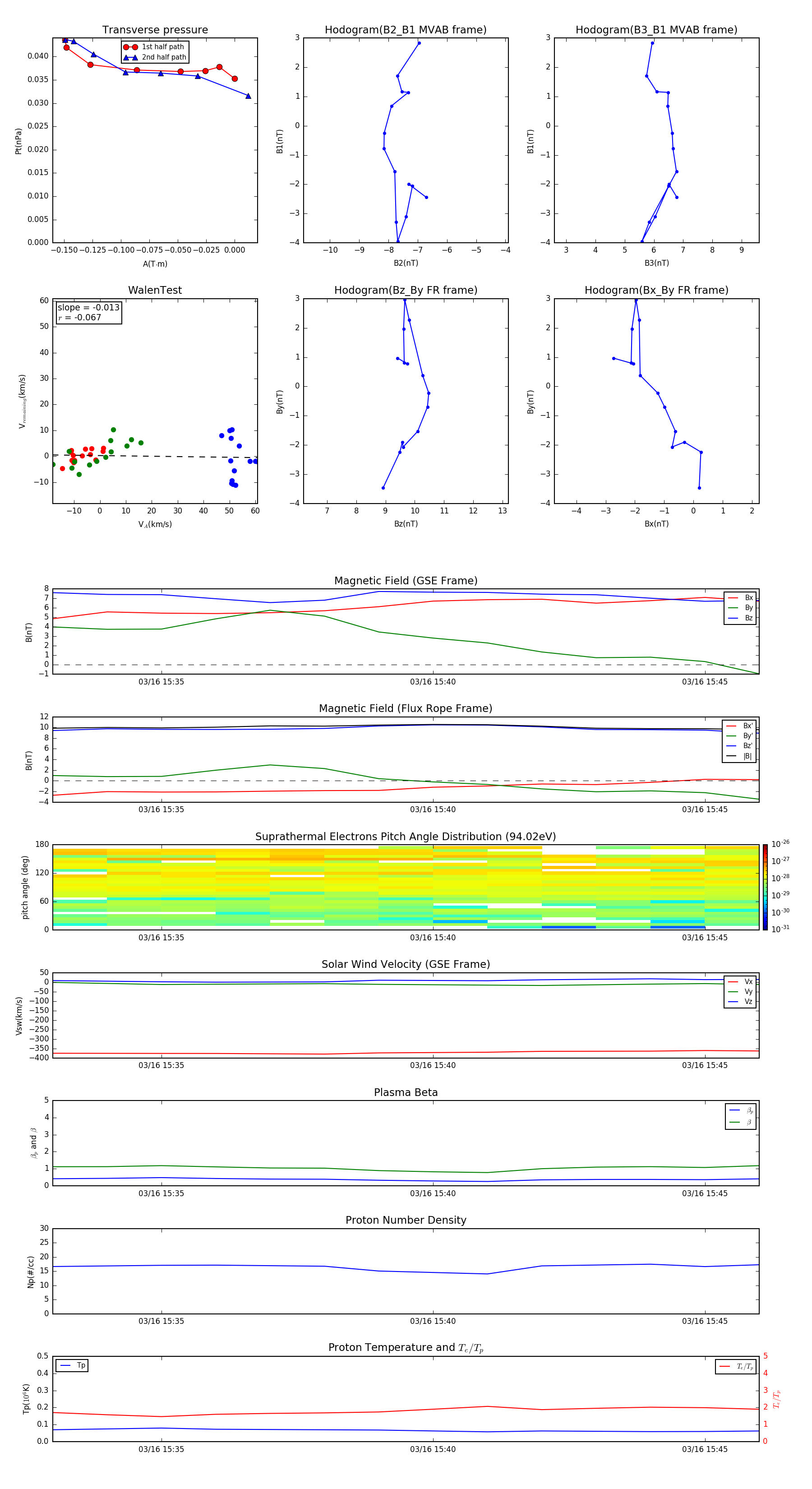Viewport: 812px width, 1489px height.
Task: Click the "B3(nT)" x-axis label
Action: click(656, 263)
